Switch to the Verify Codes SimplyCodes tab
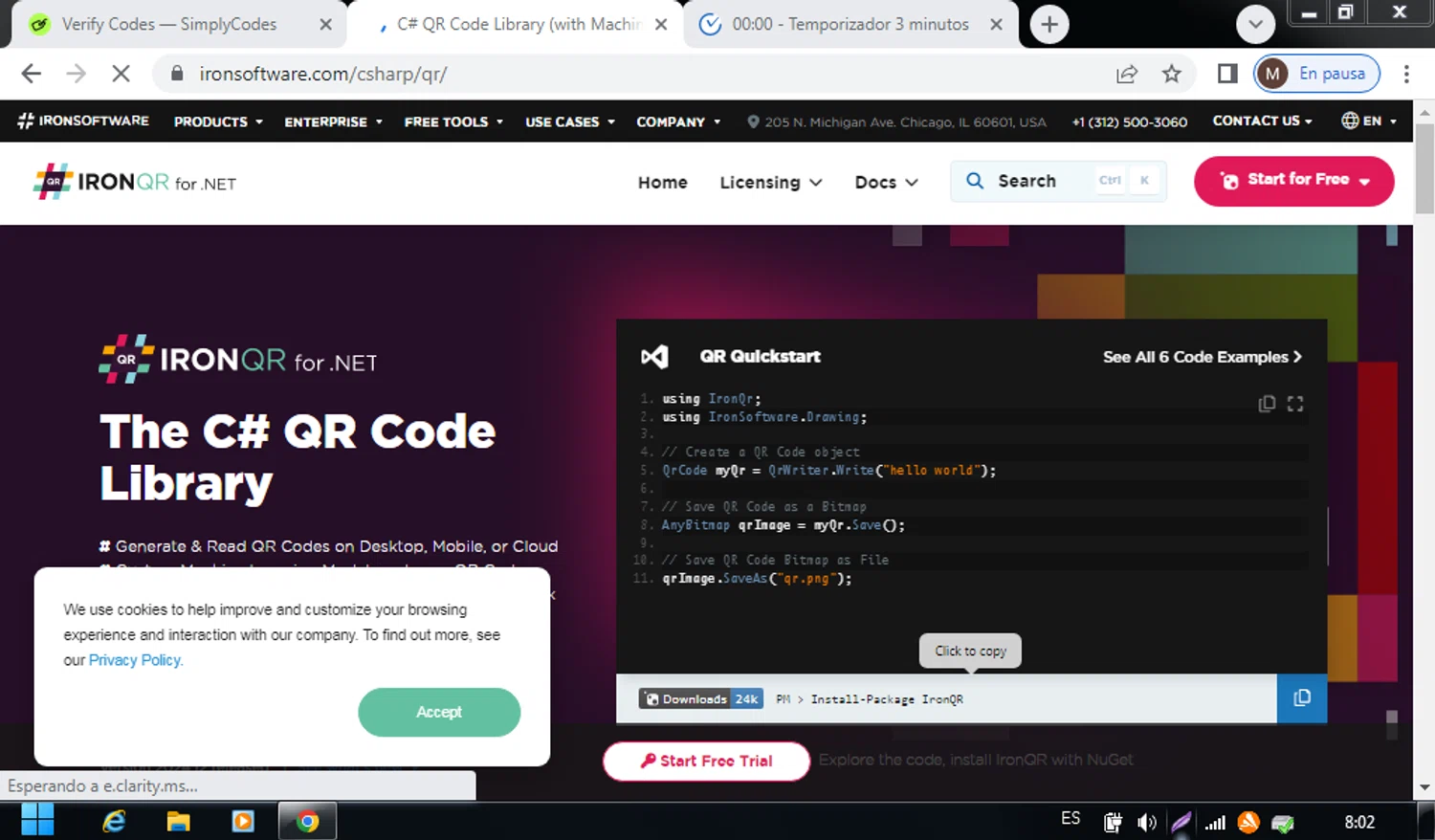 pos(169,25)
